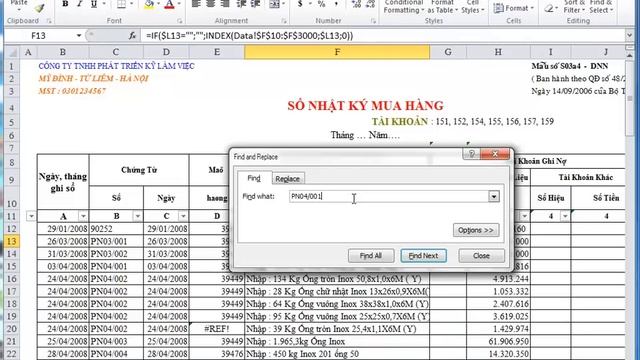Open Find & Select menu
The height and width of the screenshot is (360, 640).
(601, 7)
